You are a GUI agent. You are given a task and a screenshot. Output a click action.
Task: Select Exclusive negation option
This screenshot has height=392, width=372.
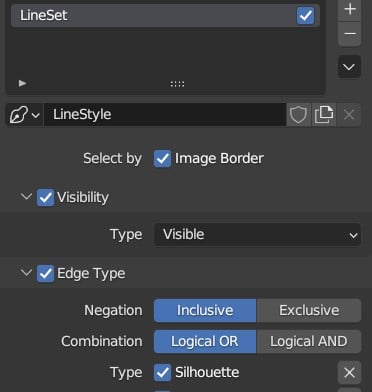pyautogui.click(x=309, y=310)
